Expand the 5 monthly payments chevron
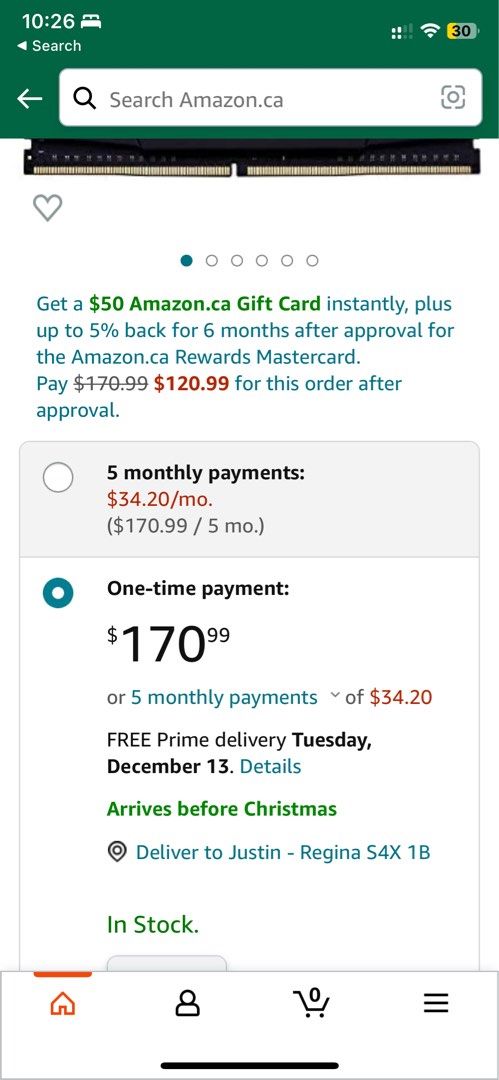499x1080 pixels. point(334,696)
